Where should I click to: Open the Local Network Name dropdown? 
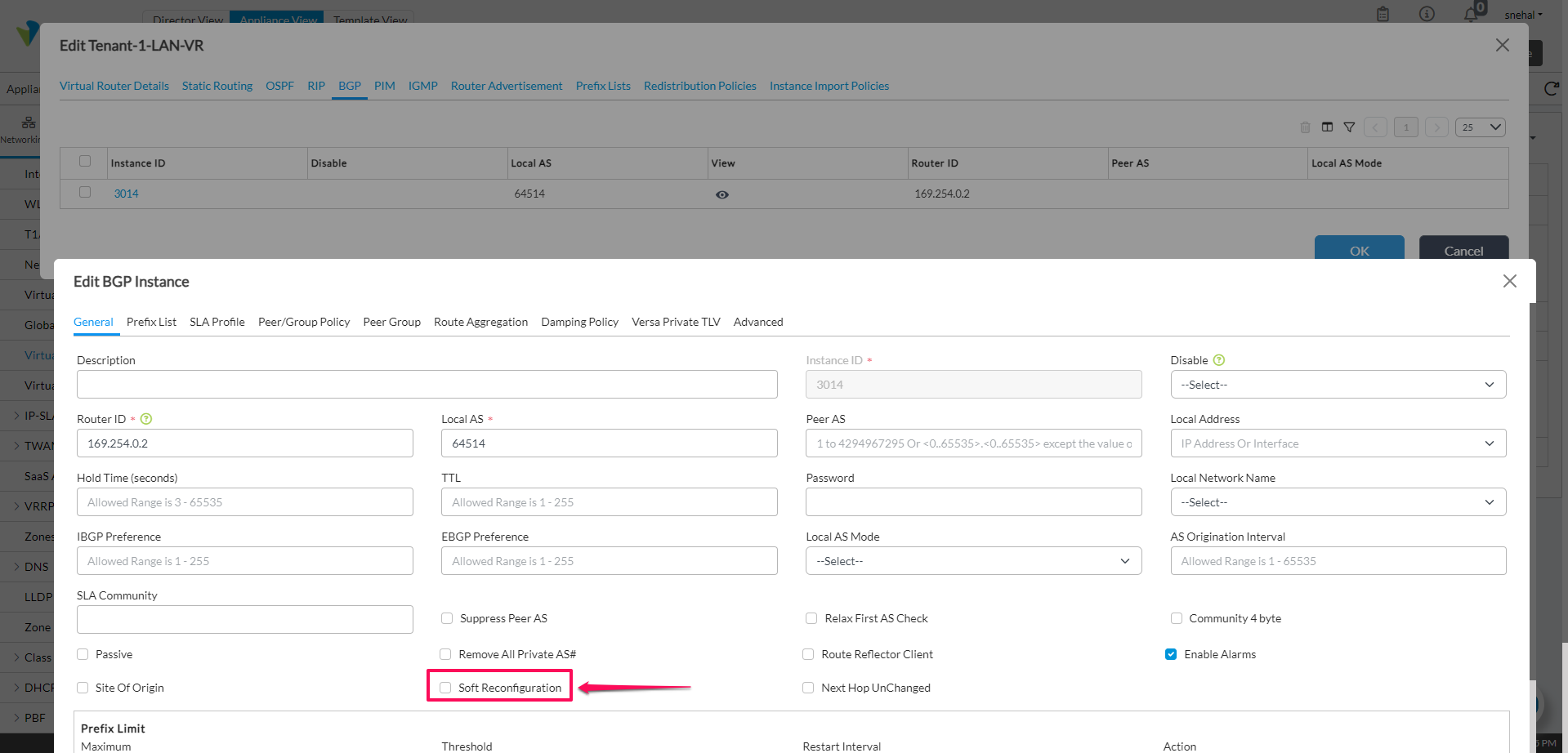(x=1338, y=502)
